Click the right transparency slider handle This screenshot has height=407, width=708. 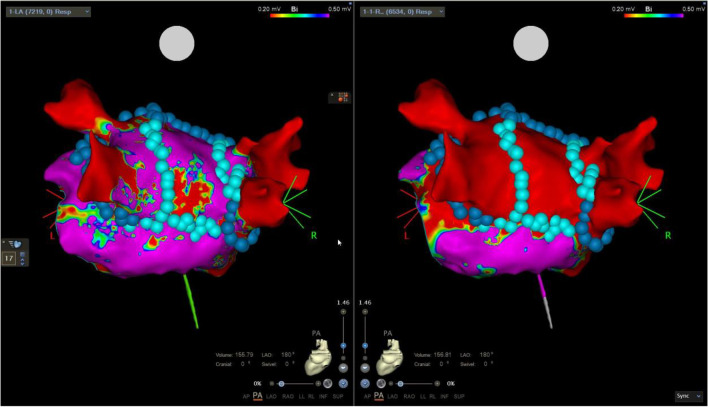401,384
